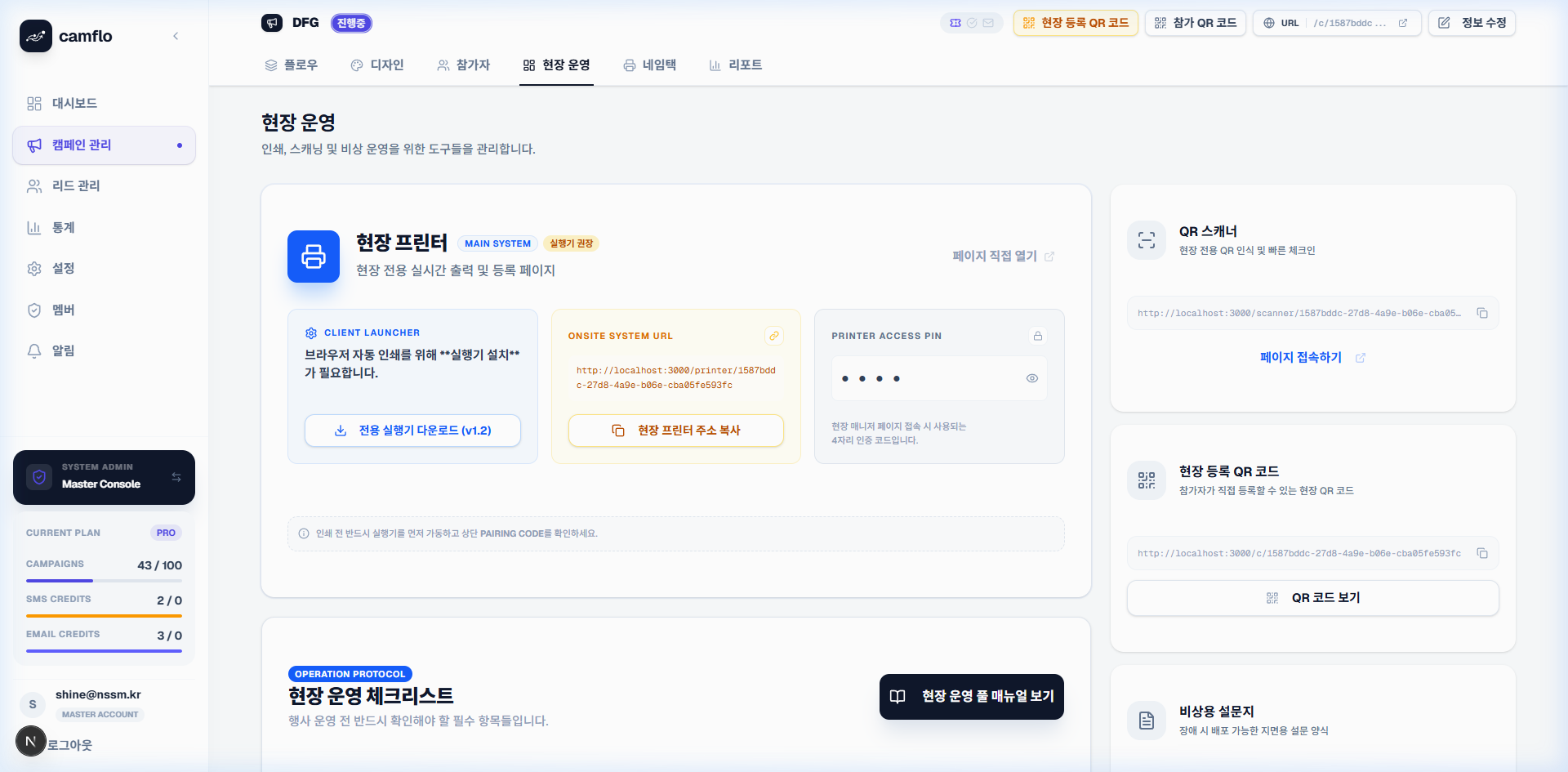Screen dimensions: 1568x772
Task: Open the 진행중 campaign status badge
Action: (x=351, y=23)
